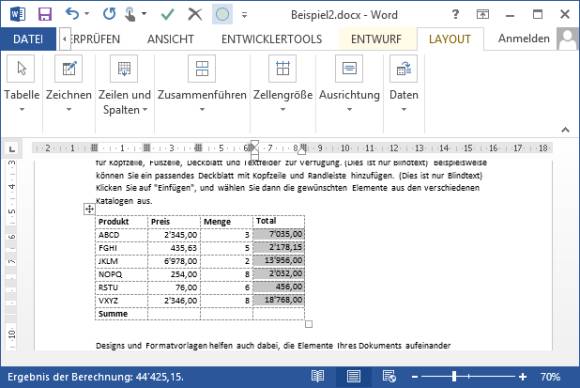Open the DATEI file menu button

28,39
